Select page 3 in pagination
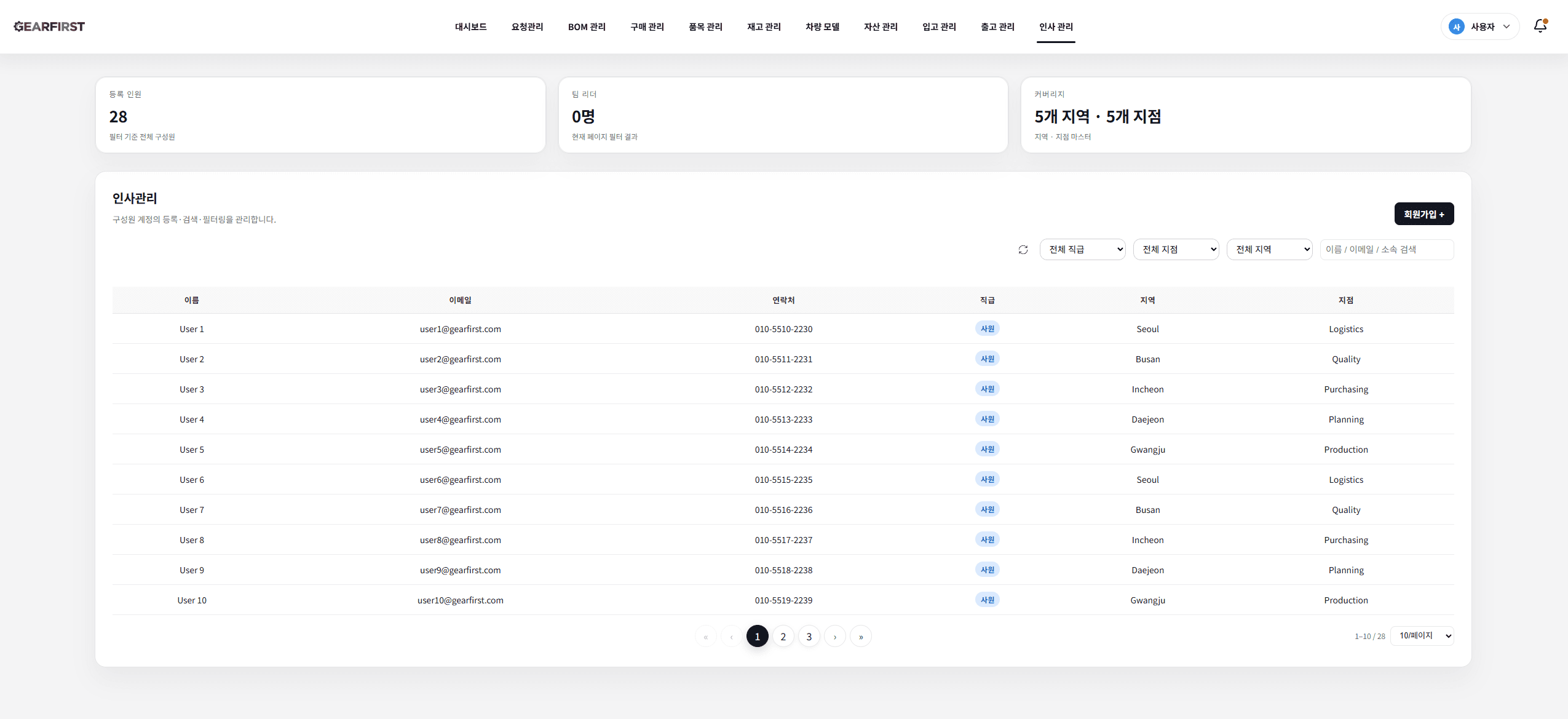This screenshot has height=719, width=1568. click(x=809, y=637)
